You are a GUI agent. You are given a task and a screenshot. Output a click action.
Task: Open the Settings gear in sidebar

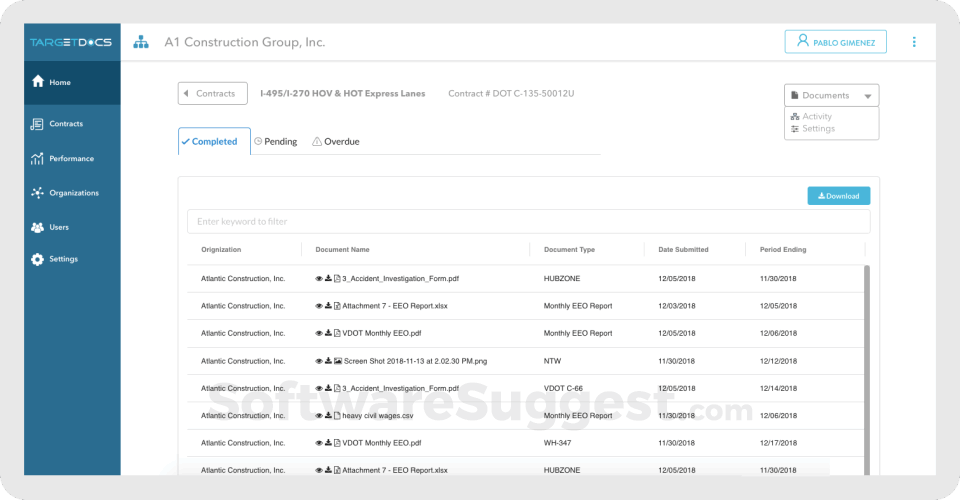pyautogui.click(x=38, y=259)
